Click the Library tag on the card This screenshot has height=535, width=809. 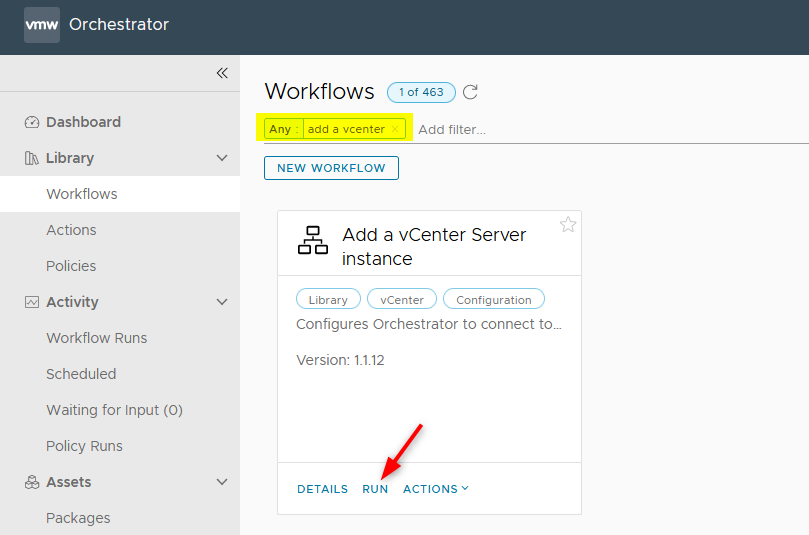tap(328, 299)
